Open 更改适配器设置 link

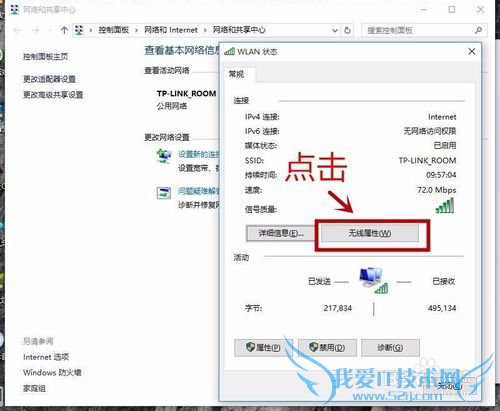click(x=49, y=79)
